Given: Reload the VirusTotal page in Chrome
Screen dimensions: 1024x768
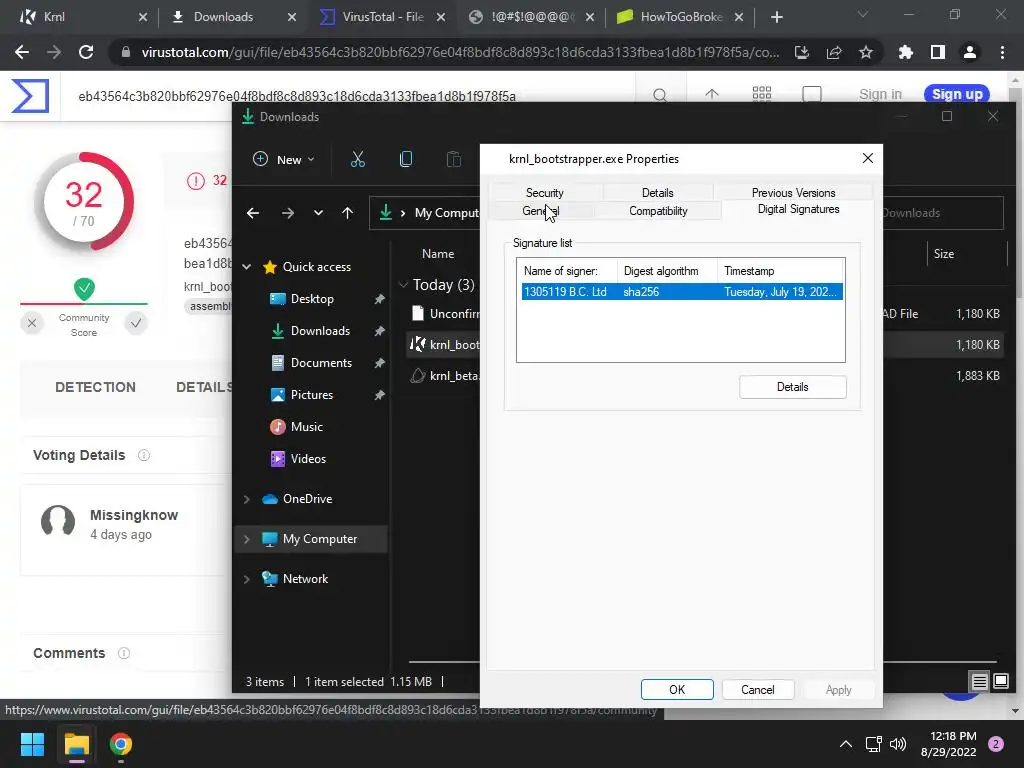Looking at the screenshot, I should [86, 52].
